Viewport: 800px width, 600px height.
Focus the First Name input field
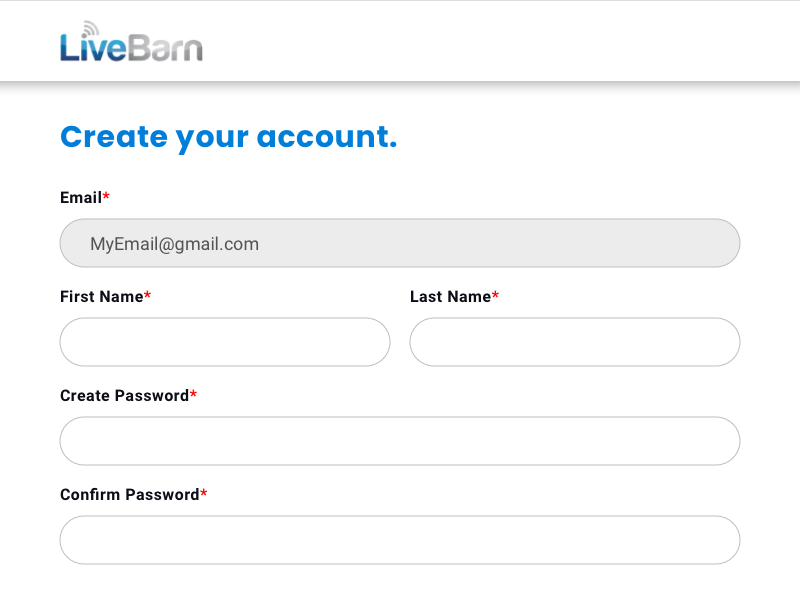tap(225, 342)
